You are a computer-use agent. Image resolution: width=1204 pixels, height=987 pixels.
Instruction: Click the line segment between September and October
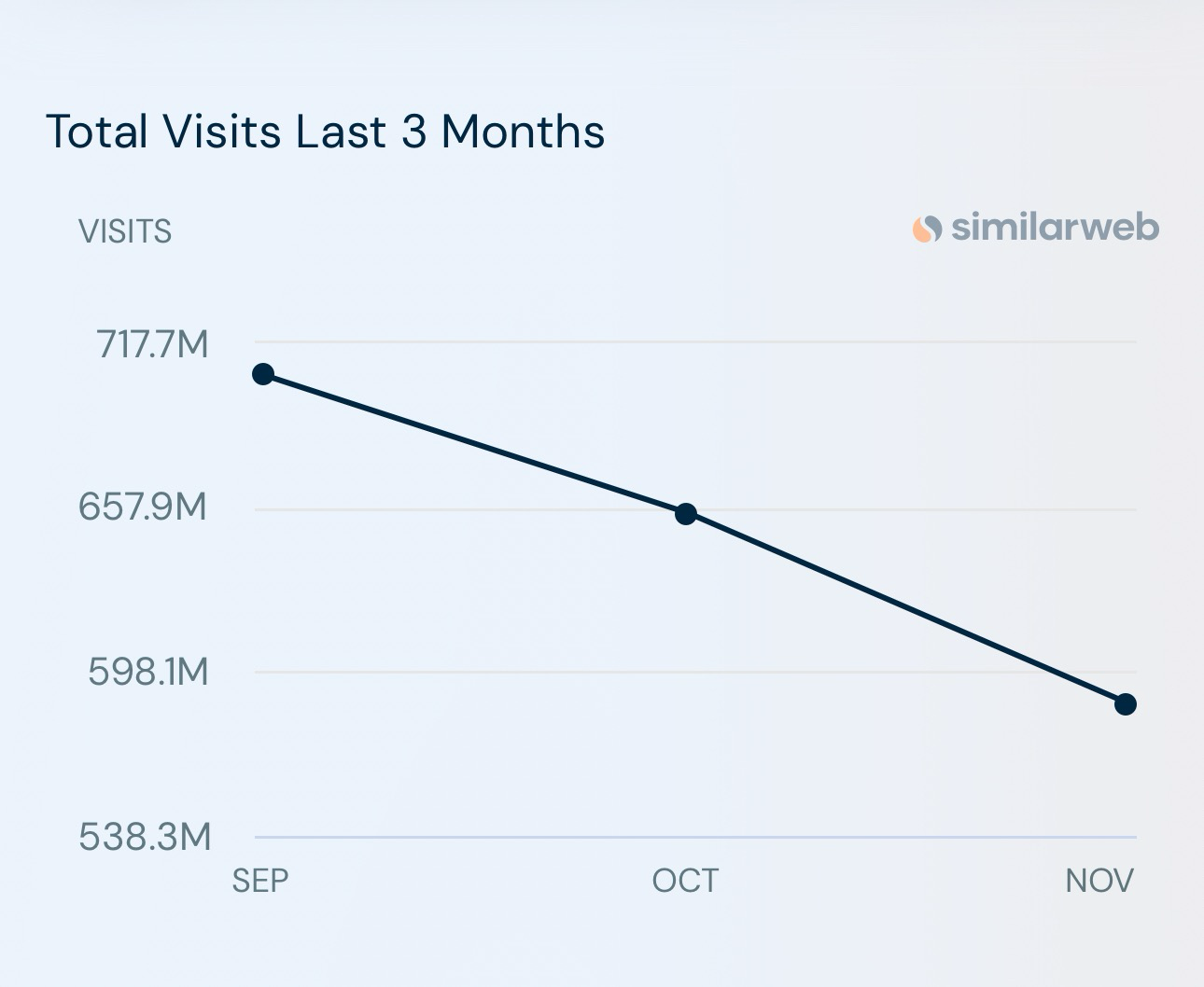pyautogui.click(x=474, y=444)
